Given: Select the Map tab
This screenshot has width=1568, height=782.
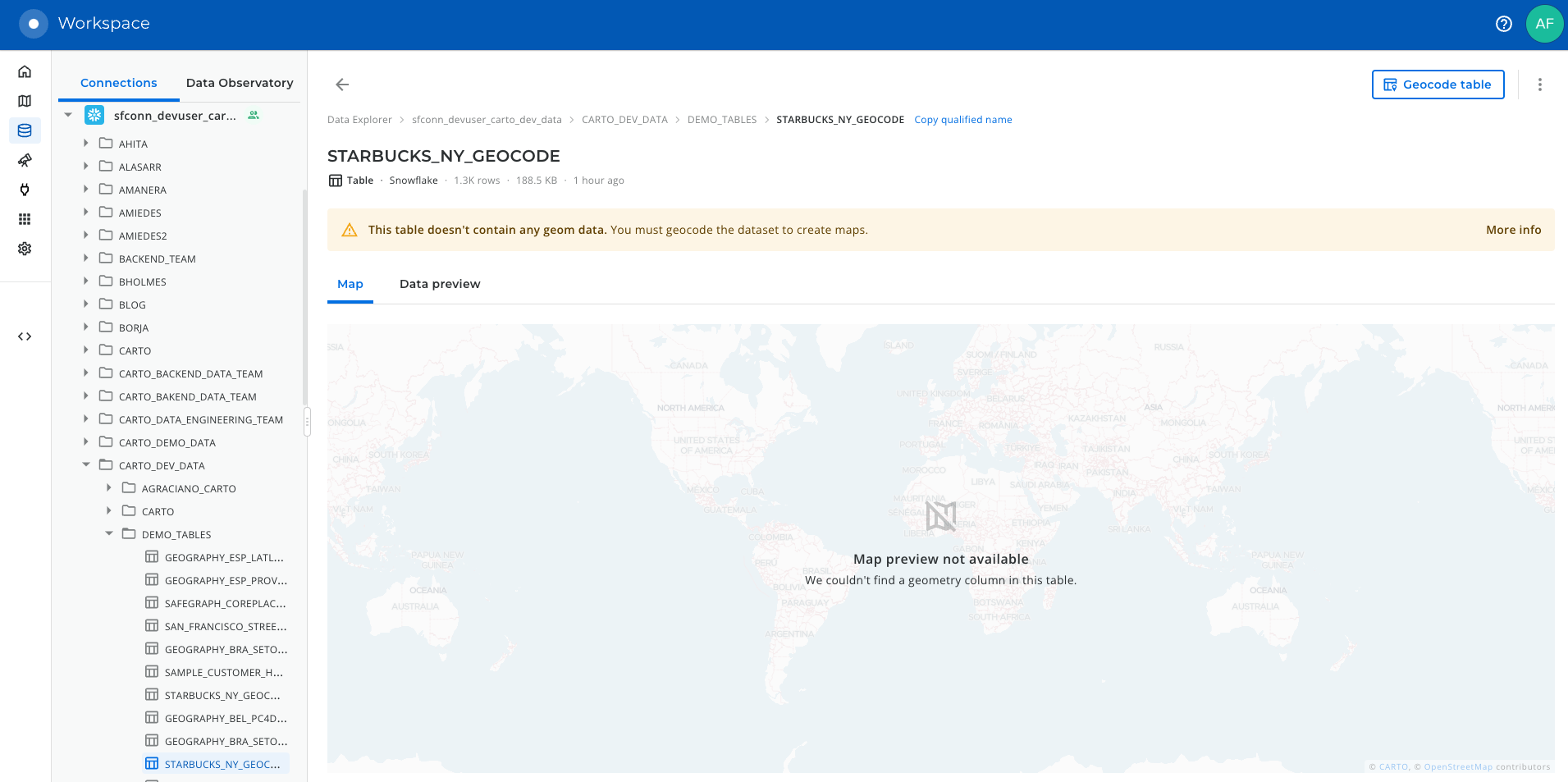Looking at the screenshot, I should point(350,284).
